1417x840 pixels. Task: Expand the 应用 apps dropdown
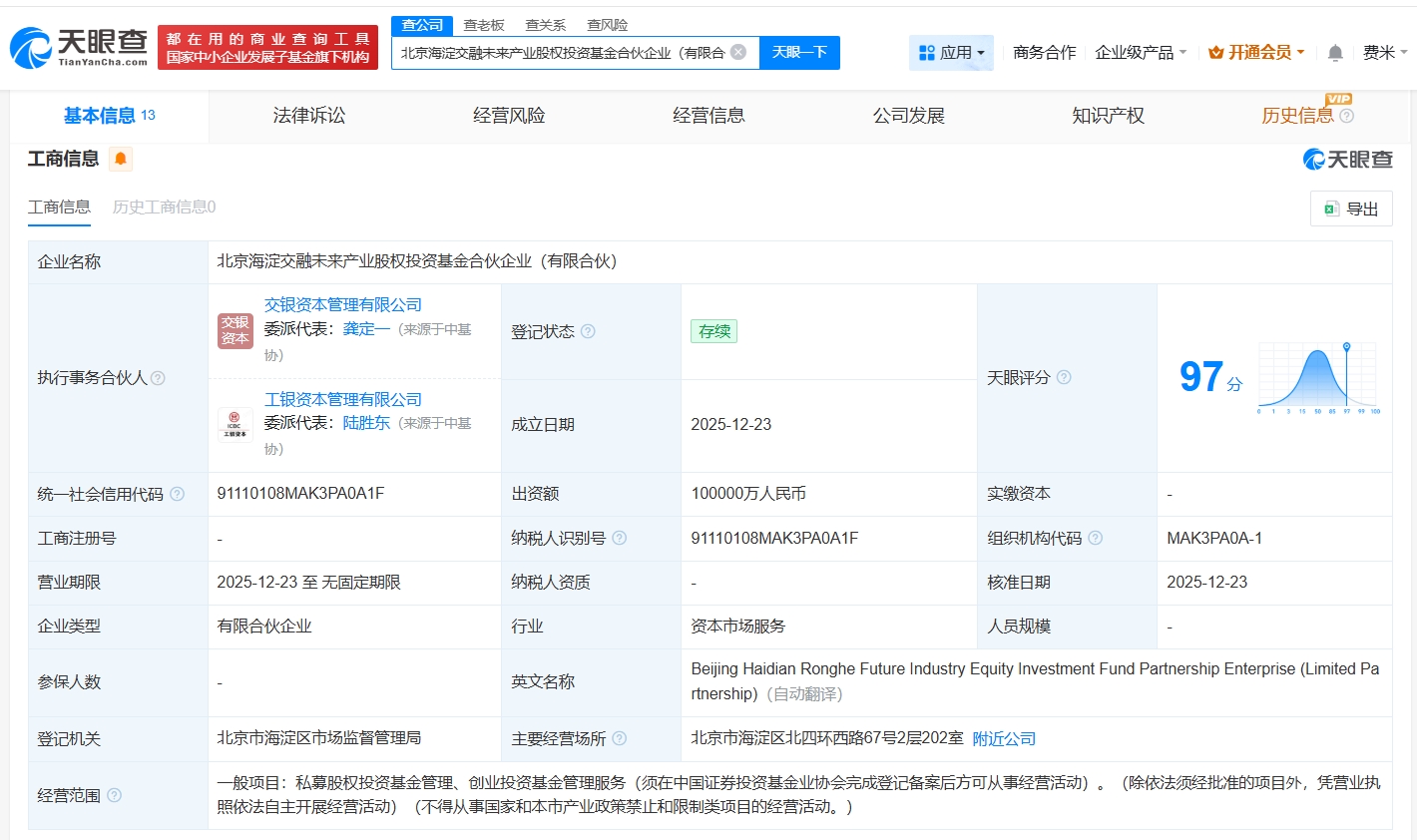coord(951,52)
